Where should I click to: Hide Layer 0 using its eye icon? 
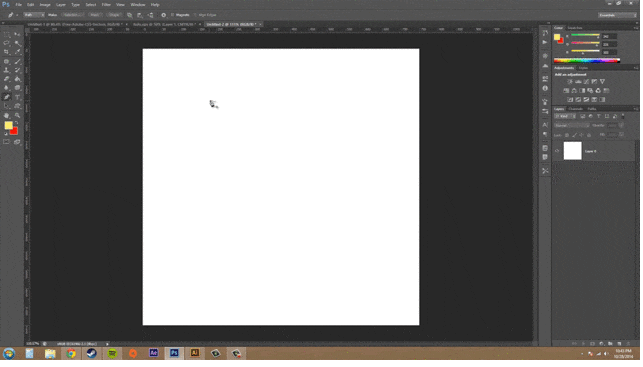(557, 151)
